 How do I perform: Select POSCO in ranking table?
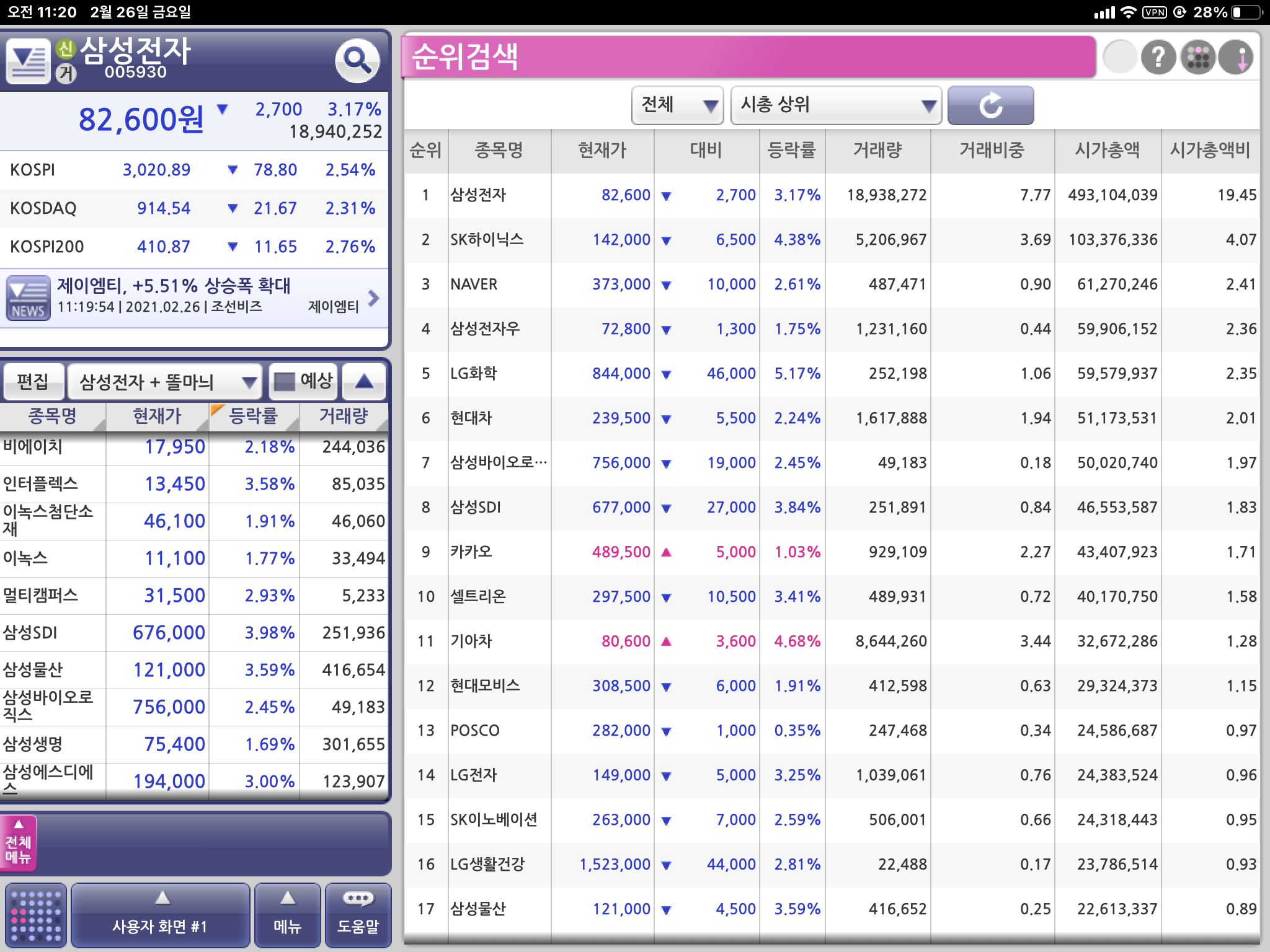pos(832,731)
